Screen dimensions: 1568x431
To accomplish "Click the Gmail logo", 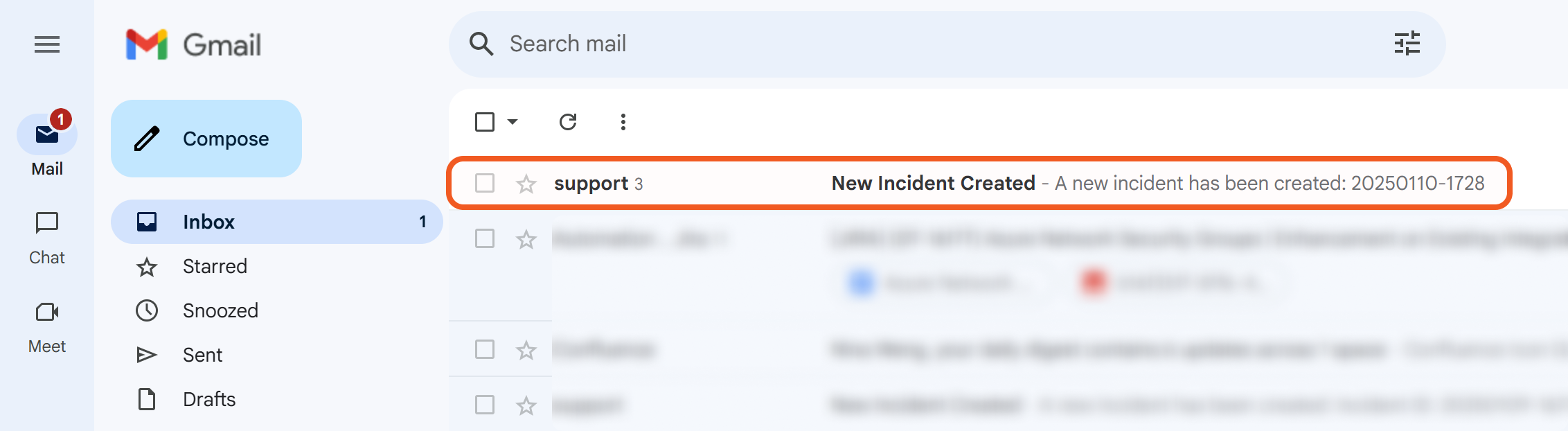I will [193, 45].
